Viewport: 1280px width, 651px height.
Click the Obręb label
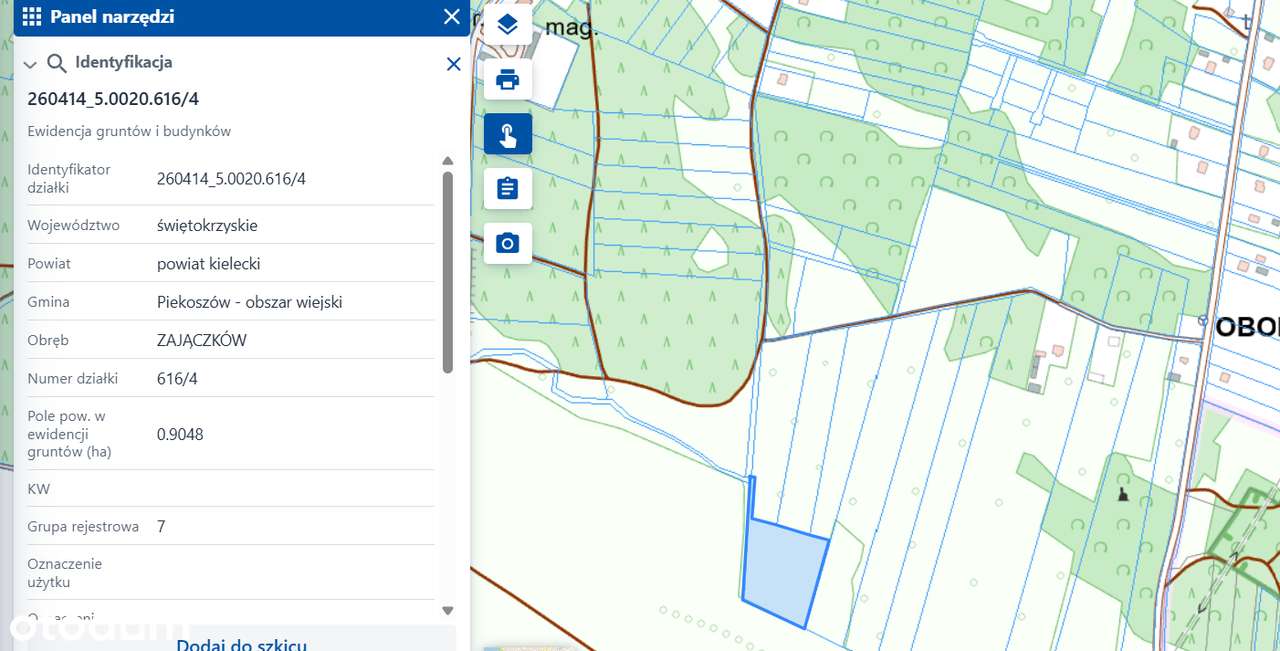[48, 340]
